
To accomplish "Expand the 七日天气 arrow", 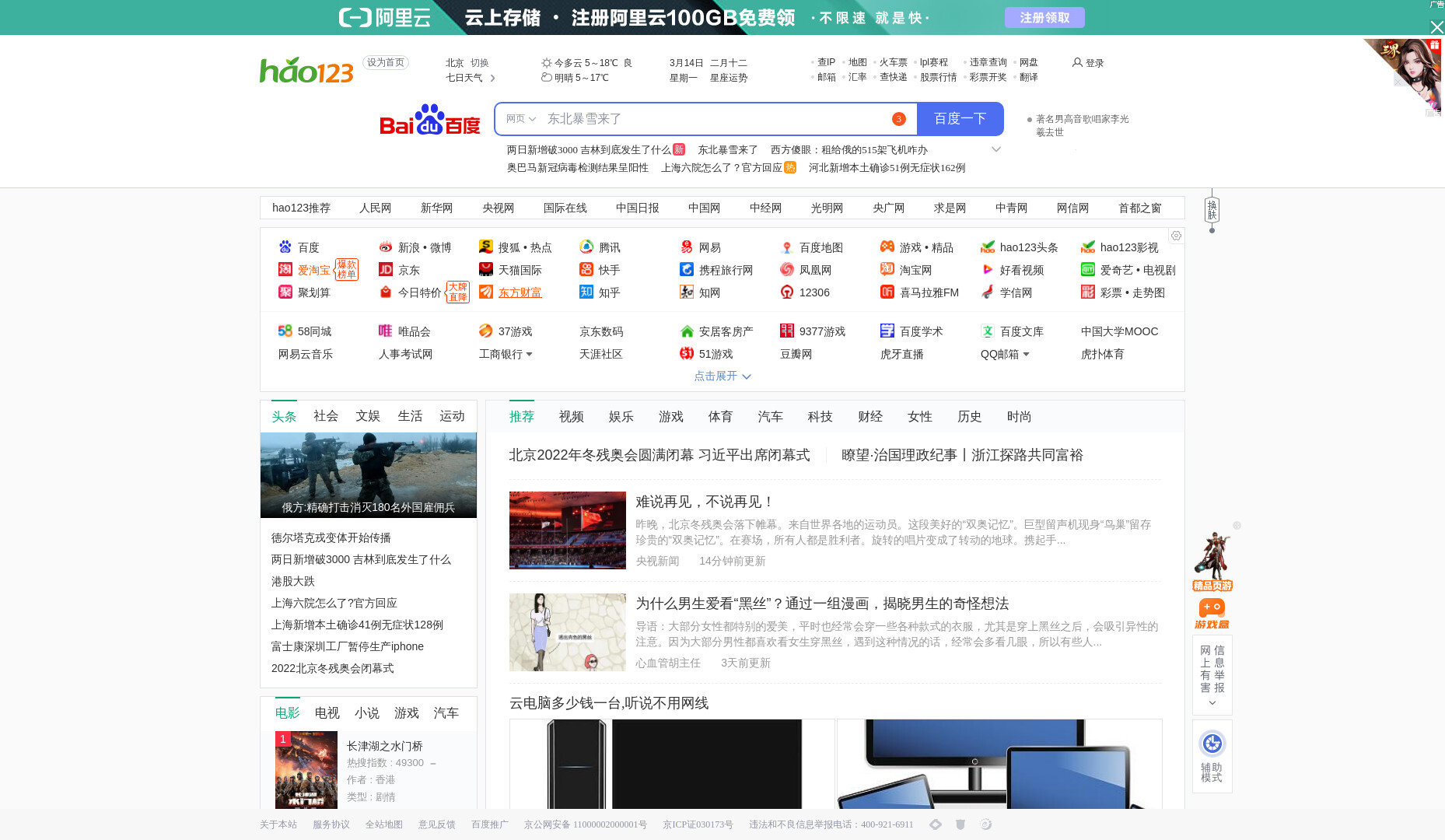I will coord(492,78).
